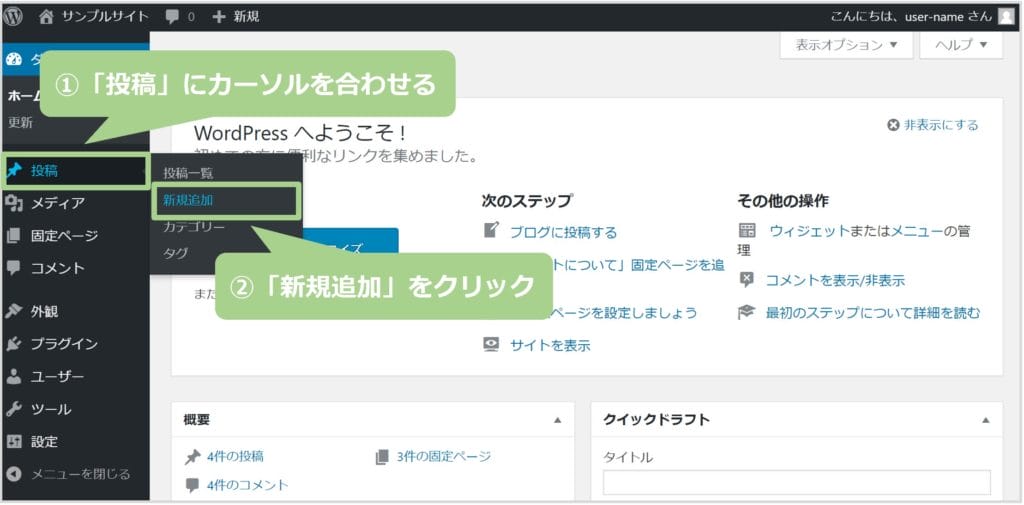
Task: Click the メディア icon in sidebar
Action: [14, 203]
